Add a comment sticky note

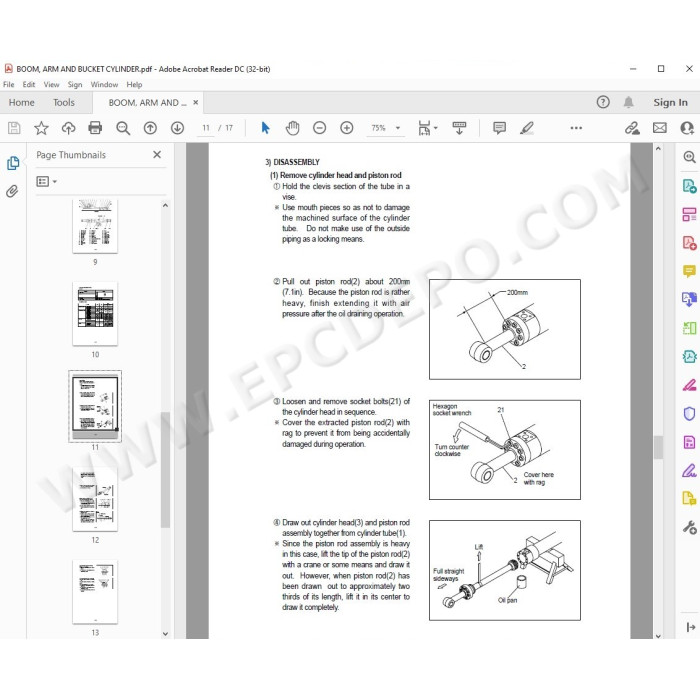coord(499,128)
